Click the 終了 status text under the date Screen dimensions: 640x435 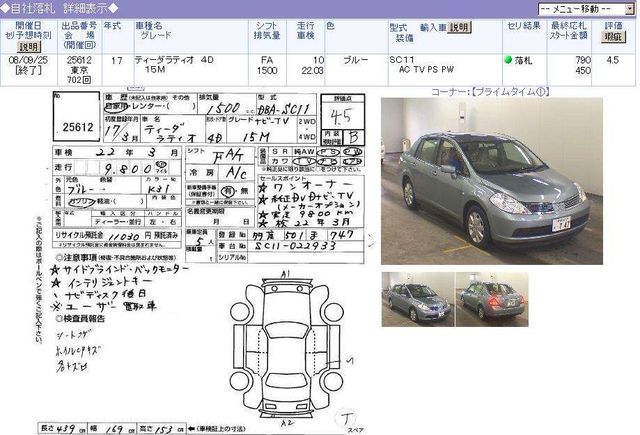click(x=28, y=70)
